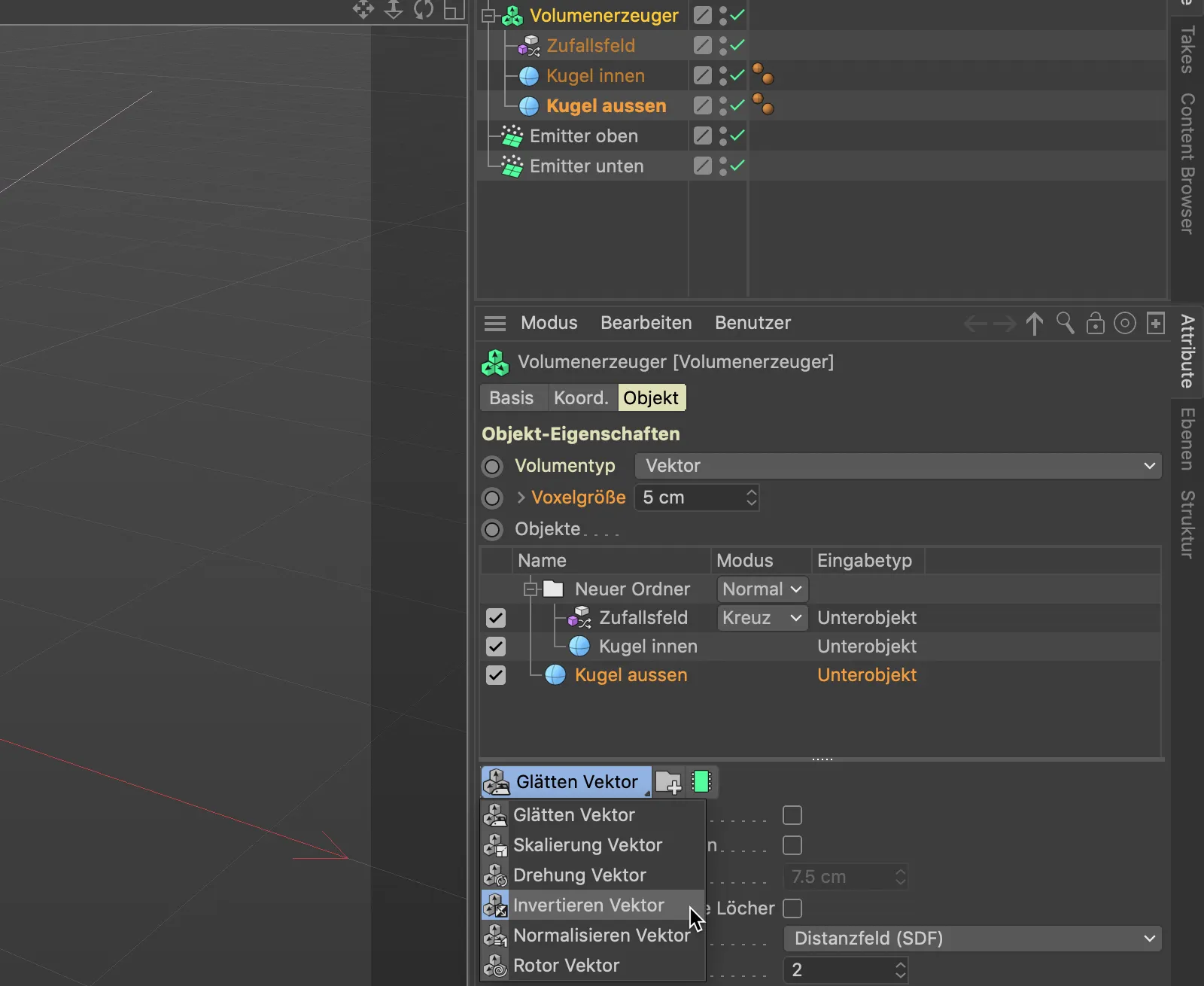
Task: Click the viewport move camera icon
Action: point(363,9)
